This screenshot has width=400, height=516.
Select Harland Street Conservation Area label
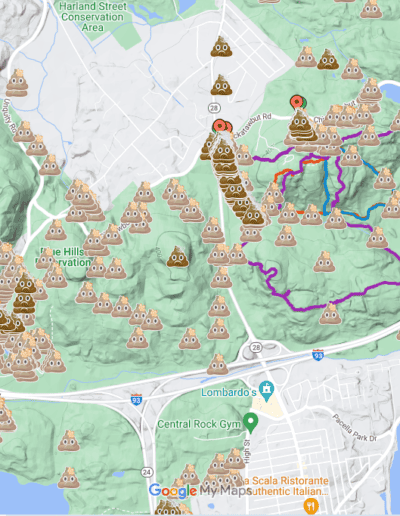(x=92, y=17)
